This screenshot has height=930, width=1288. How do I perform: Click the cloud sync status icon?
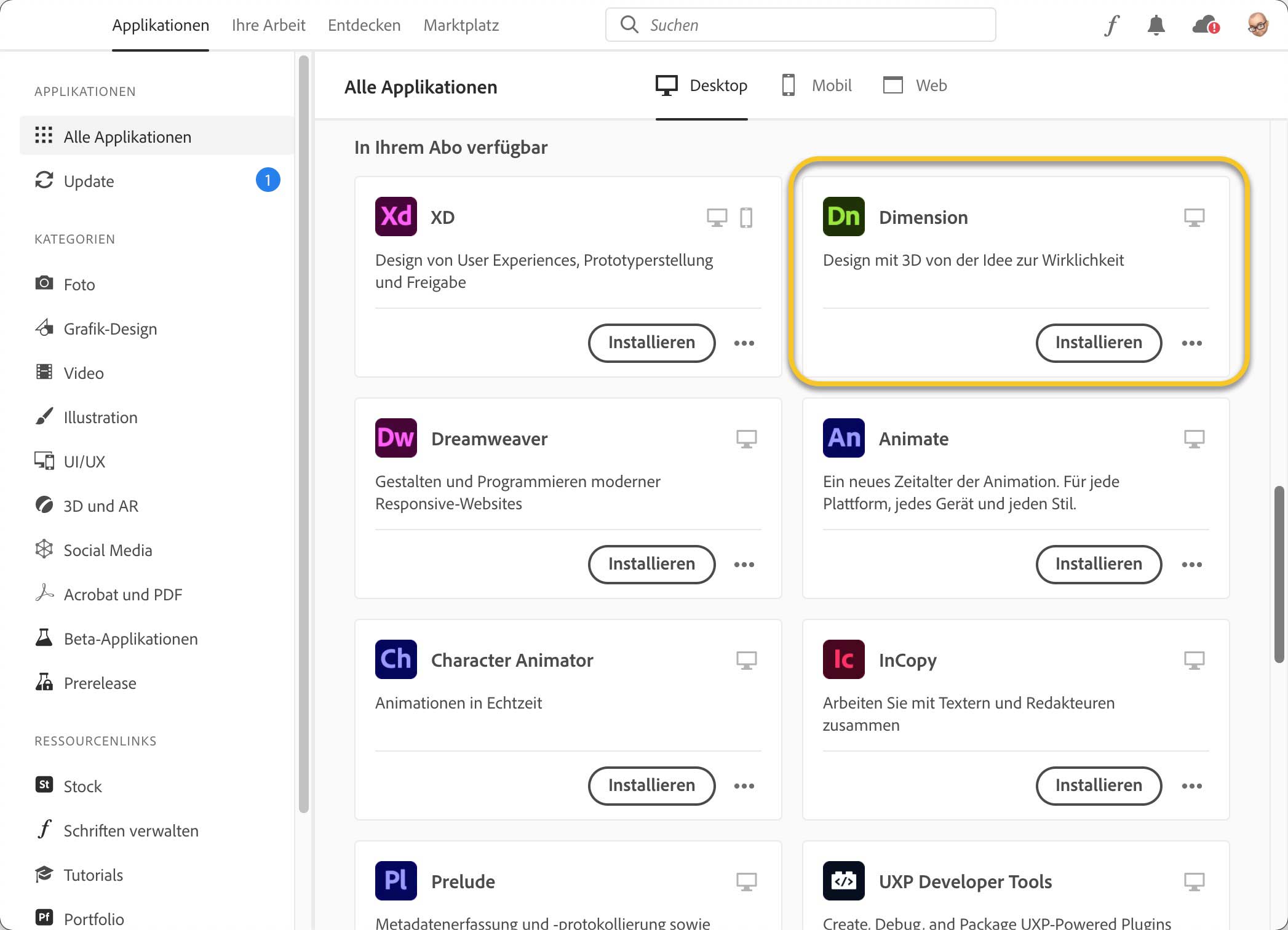1205,25
